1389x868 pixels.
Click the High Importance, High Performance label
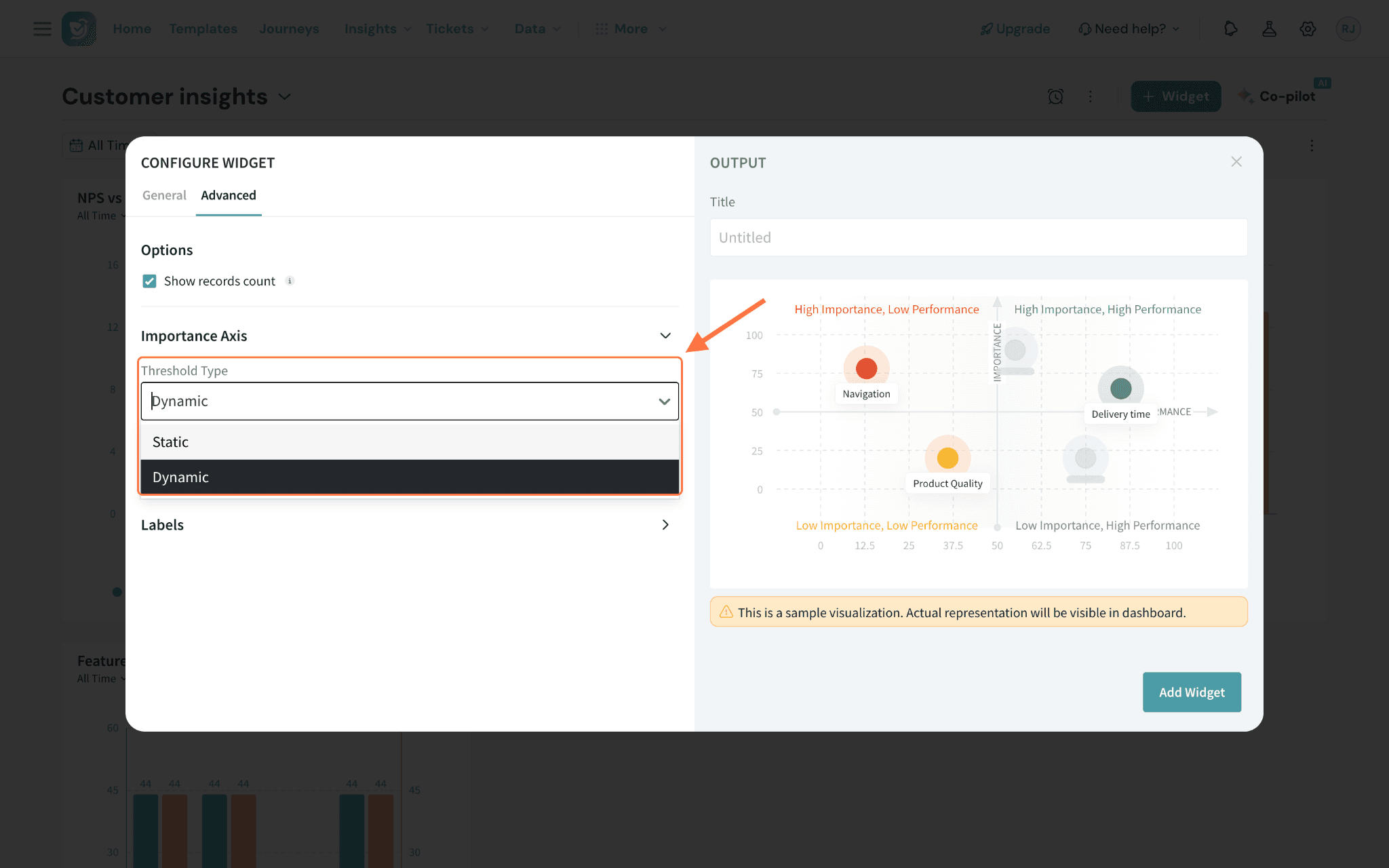(1108, 309)
